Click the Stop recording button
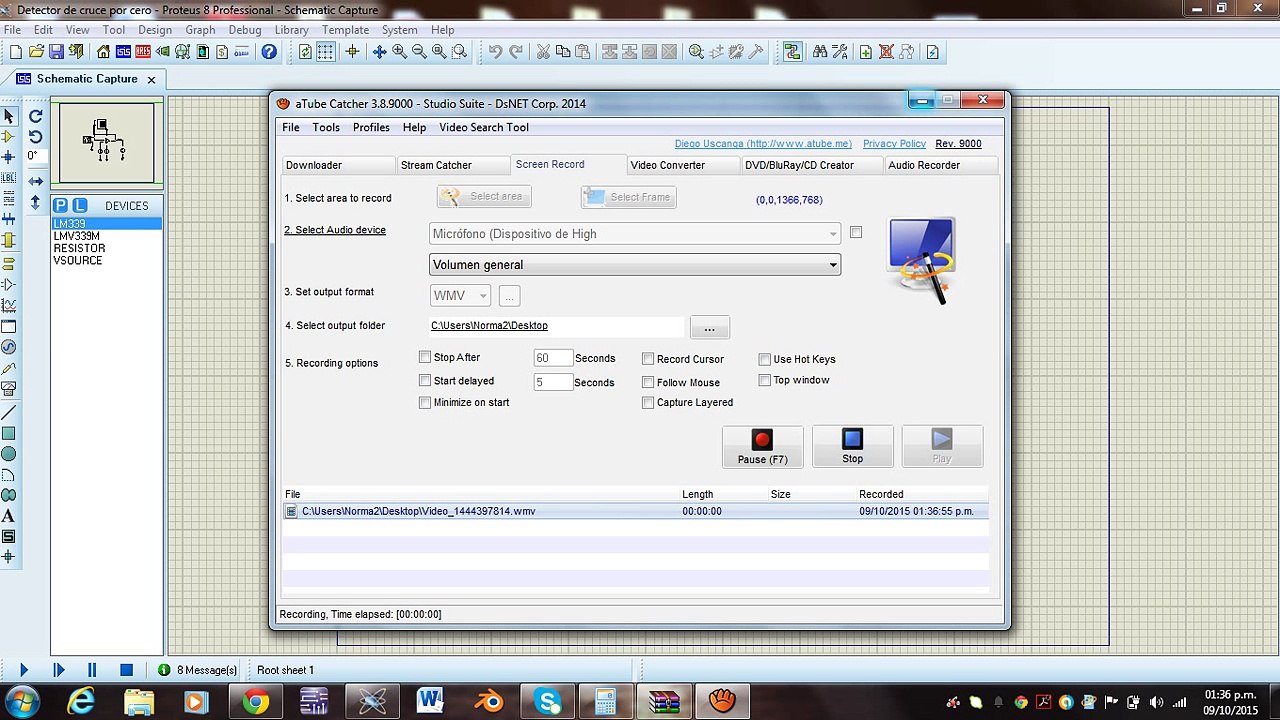Viewport: 1280px width, 720px height. tap(852, 447)
